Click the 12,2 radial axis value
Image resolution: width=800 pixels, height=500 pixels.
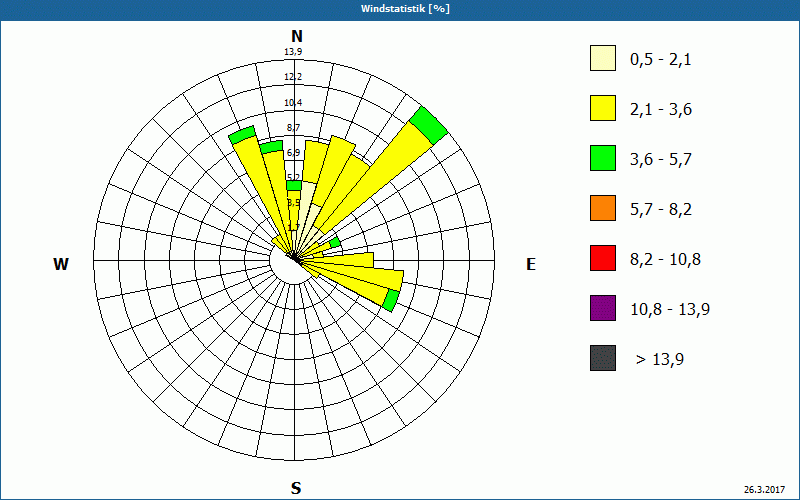pyautogui.click(x=293, y=77)
